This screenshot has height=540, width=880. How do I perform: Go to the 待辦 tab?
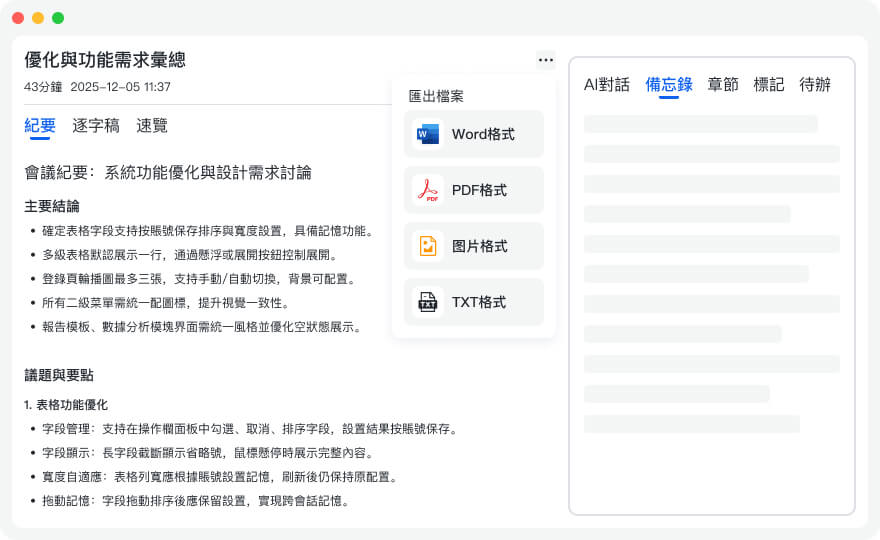[x=815, y=84]
